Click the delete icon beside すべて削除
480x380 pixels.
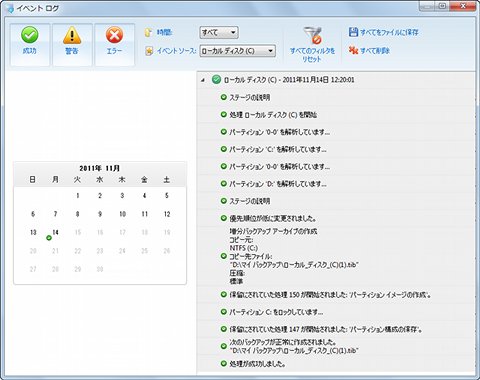pyautogui.click(x=353, y=50)
